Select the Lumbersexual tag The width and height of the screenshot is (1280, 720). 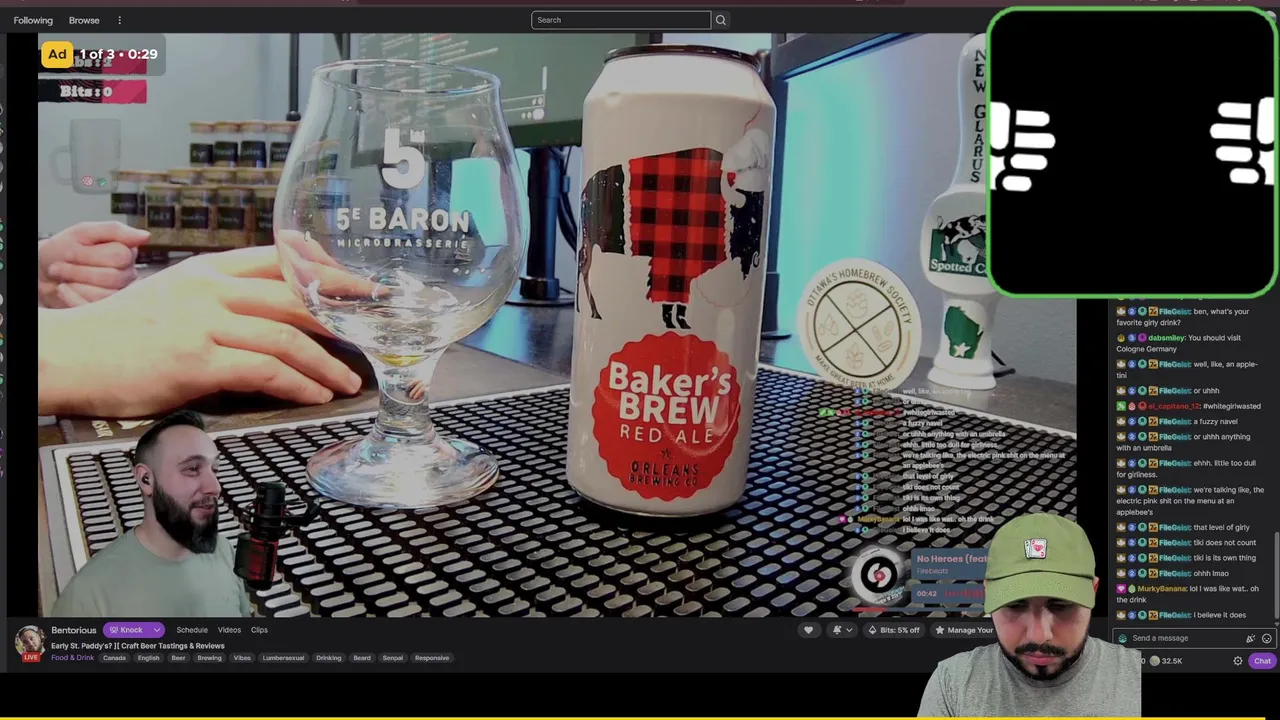click(x=283, y=658)
